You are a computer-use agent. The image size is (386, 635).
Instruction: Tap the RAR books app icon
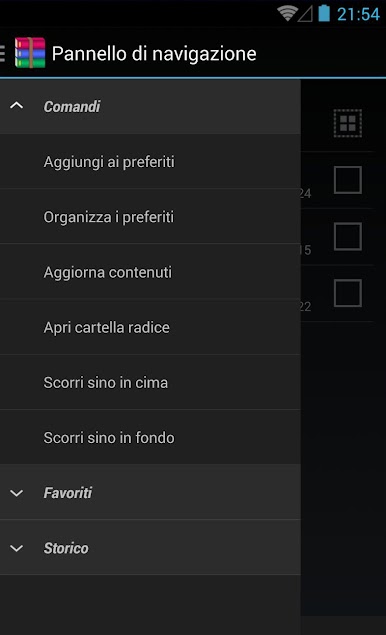[30, 53]
